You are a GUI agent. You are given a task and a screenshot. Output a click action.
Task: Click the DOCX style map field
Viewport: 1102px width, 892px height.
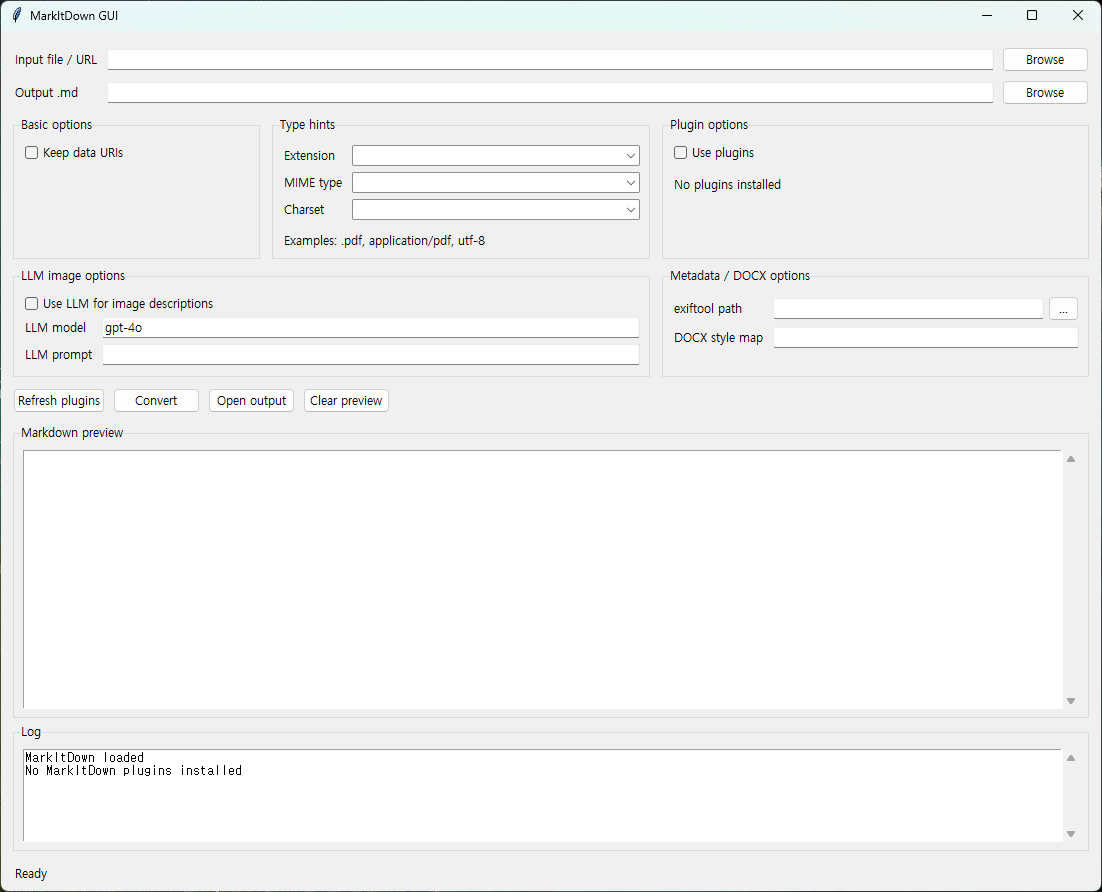(926, 337)
